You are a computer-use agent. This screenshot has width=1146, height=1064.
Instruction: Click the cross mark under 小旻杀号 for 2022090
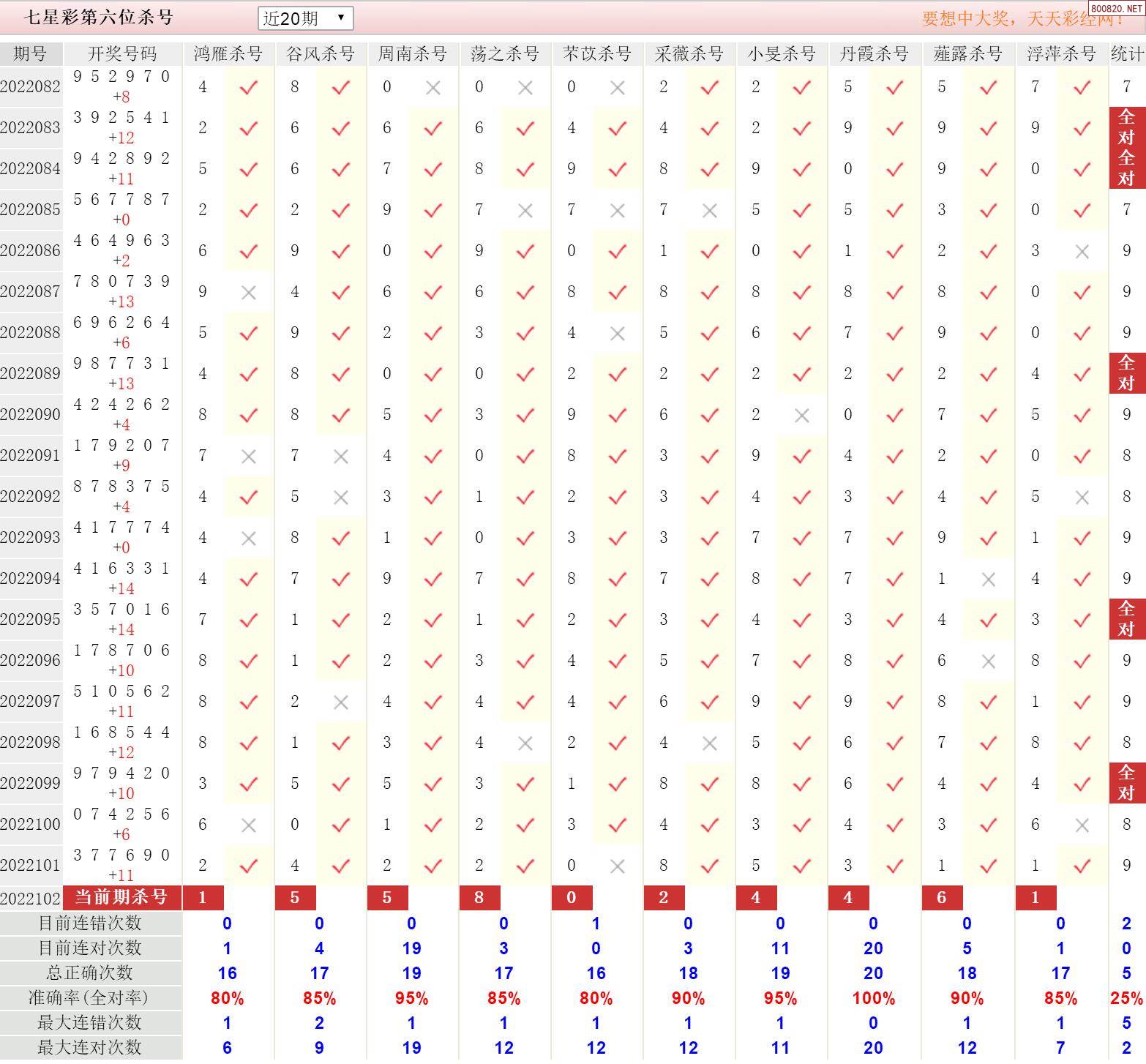(802, 416)
